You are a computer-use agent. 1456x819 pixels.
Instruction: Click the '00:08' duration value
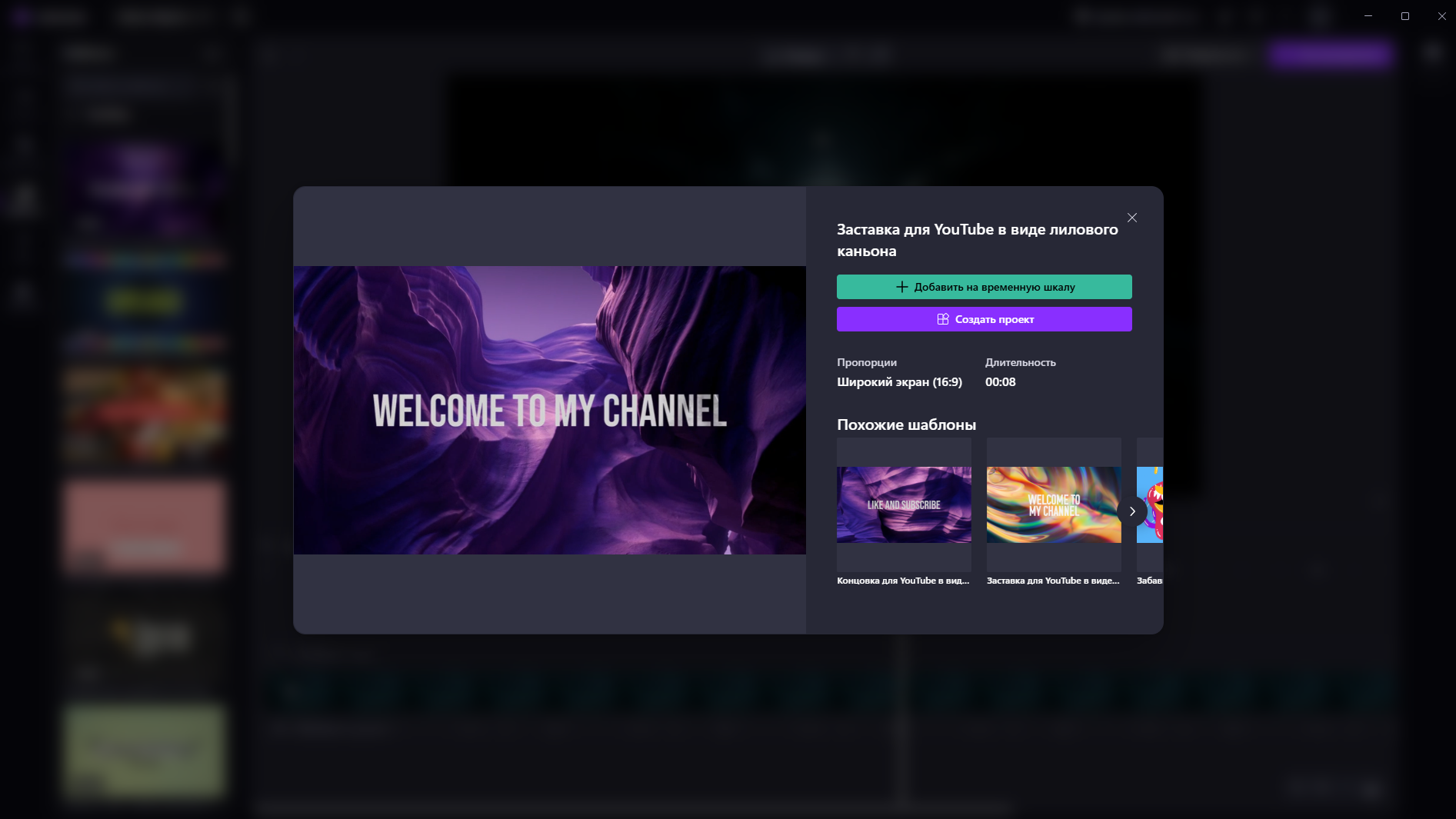tap(1001, 382)
